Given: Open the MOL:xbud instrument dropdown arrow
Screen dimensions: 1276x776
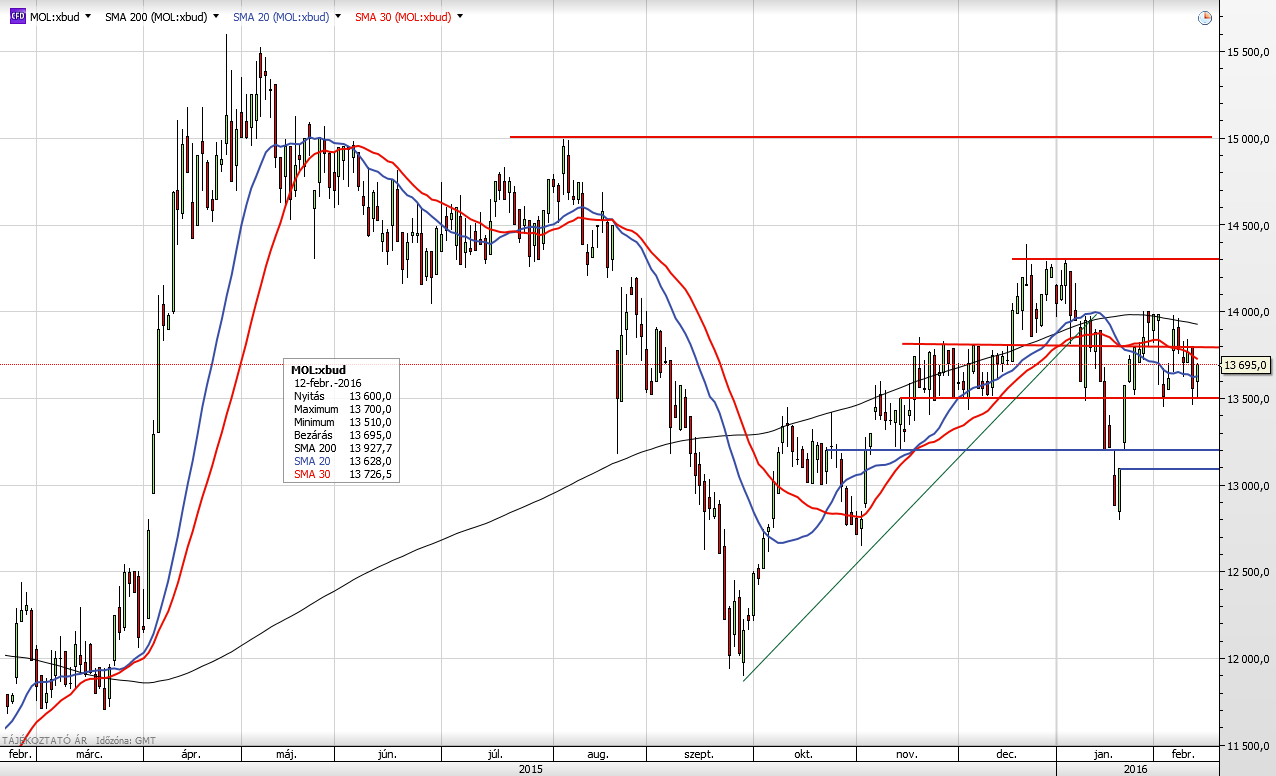Looking at the screenshot, I should (x=89, y=17).
